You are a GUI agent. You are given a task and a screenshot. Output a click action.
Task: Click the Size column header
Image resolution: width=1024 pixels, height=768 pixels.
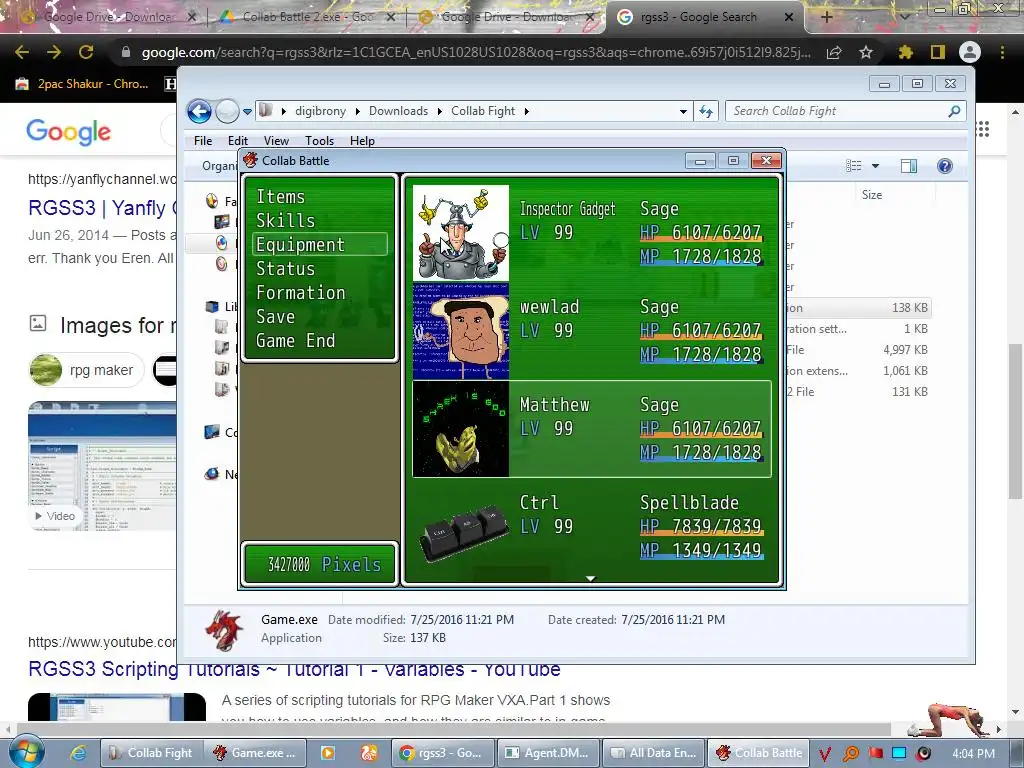click(872, 195)
